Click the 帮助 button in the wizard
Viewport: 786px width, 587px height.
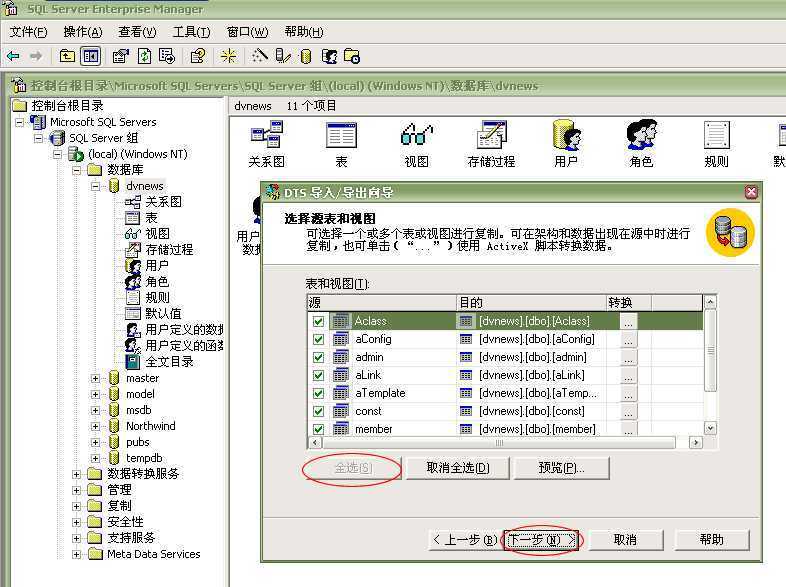point(712,540)
